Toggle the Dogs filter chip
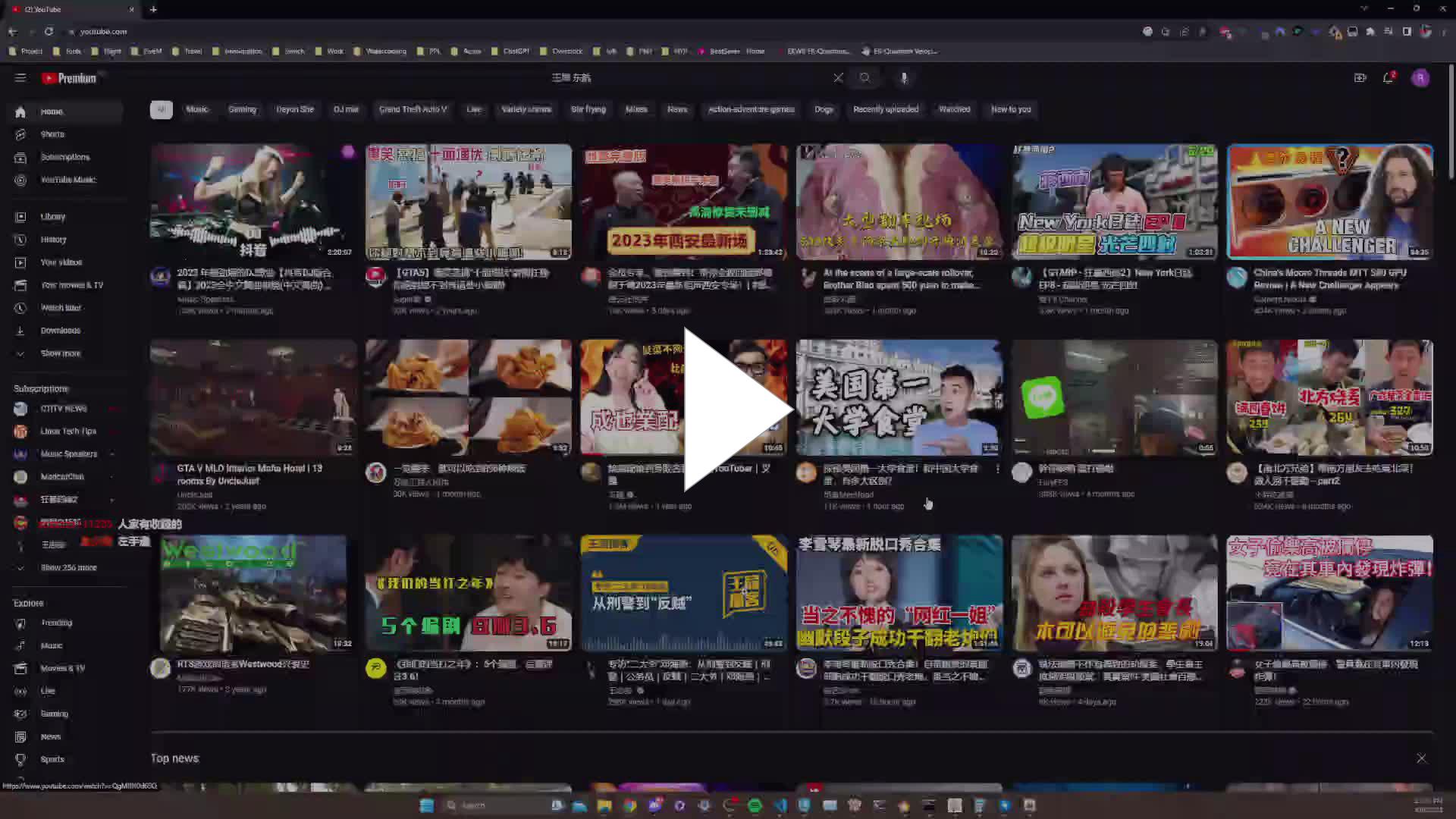 [x=824, y=109]
